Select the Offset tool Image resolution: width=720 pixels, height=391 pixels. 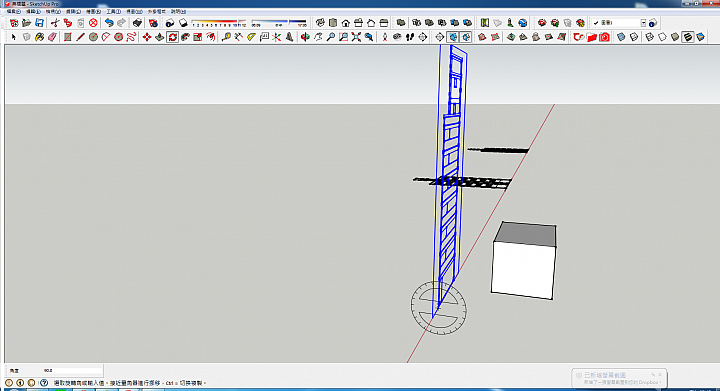tap(211, 37)
